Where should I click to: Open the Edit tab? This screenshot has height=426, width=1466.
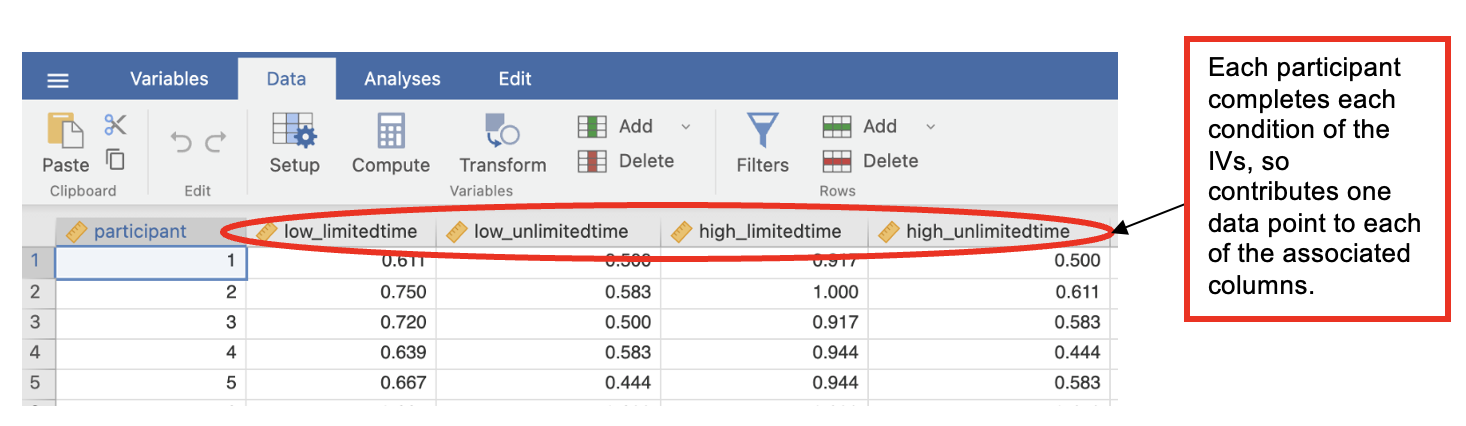515,79
